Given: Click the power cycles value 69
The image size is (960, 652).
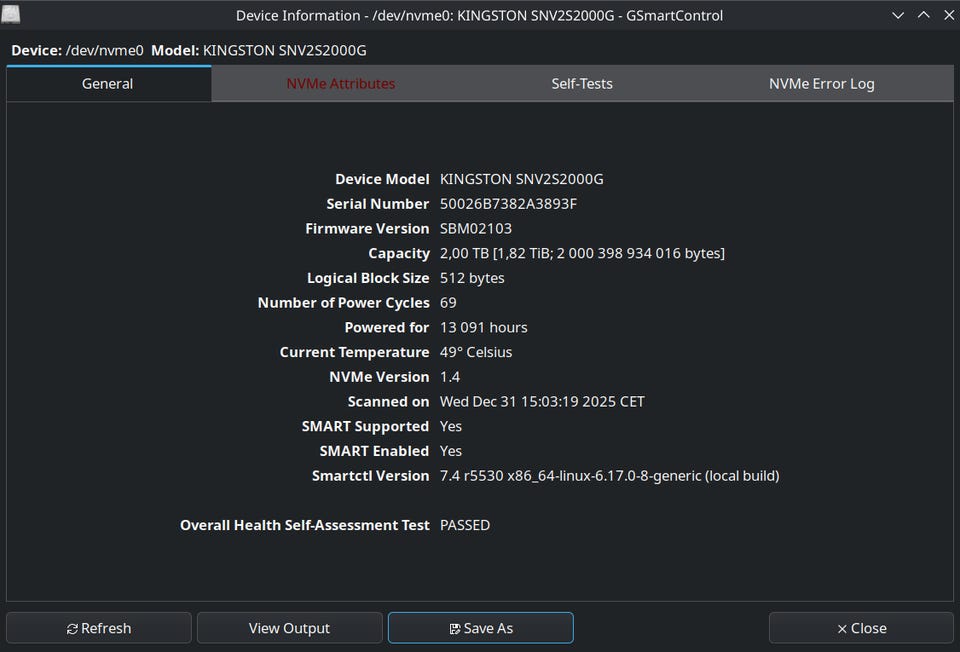Looking at the screenshot, I should click(x=448, y=302).
